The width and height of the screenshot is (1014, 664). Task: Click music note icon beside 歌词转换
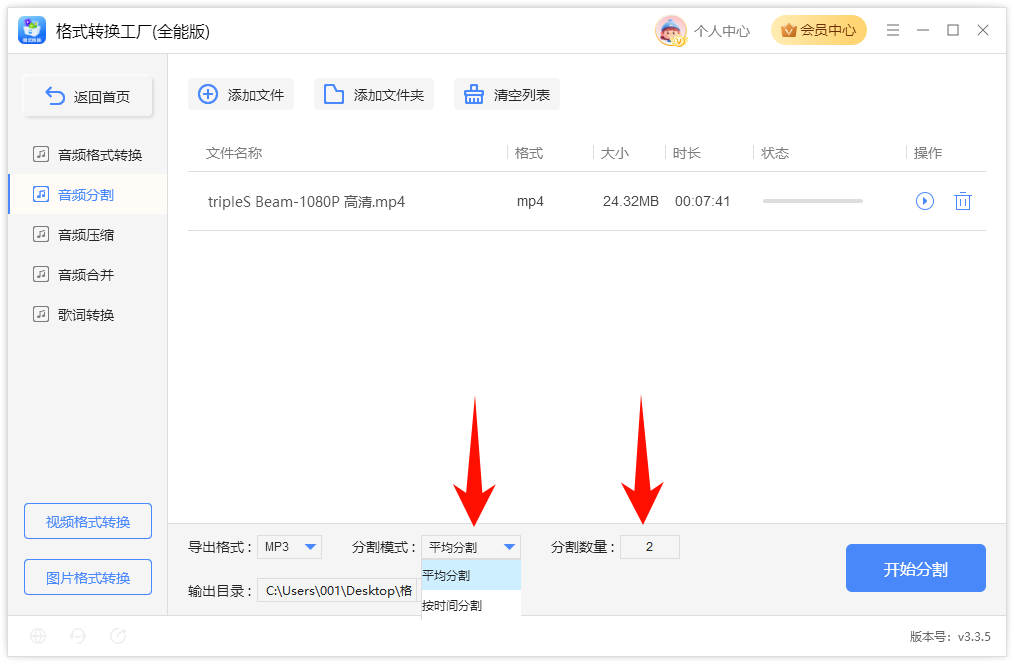coord(41,314)
